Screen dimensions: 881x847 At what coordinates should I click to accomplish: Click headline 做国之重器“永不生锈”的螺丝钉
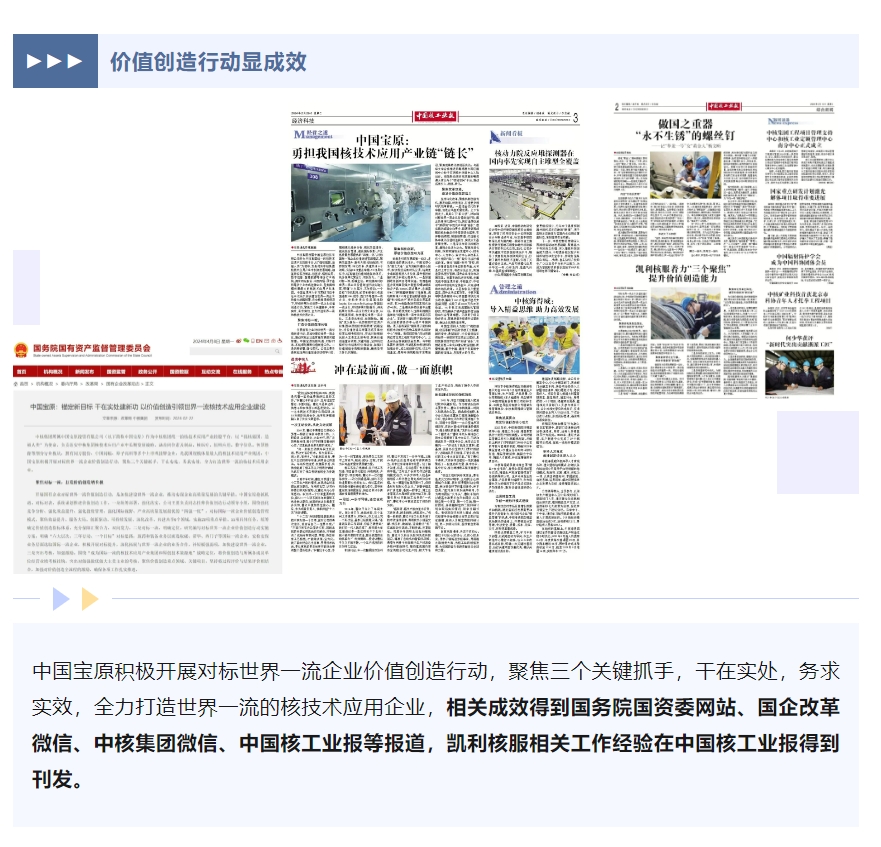(x=685, y=130)
